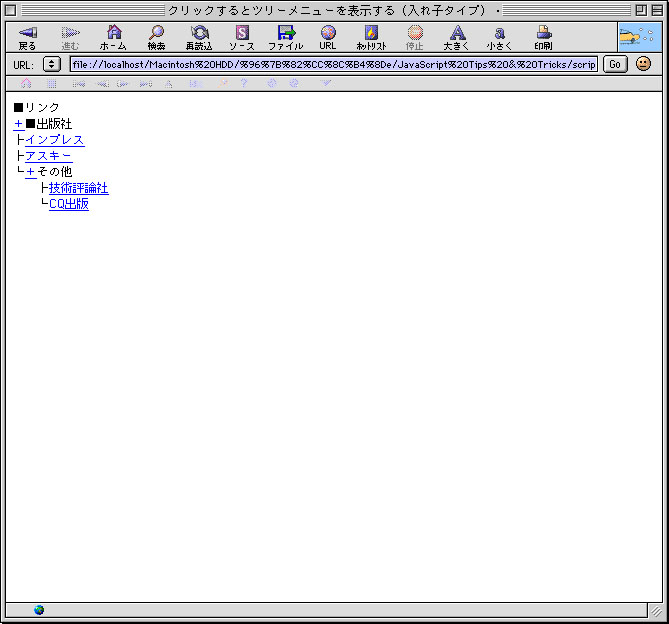
Task: Click the magnifier search icon in link toolbar
Action: pos(222,84)
